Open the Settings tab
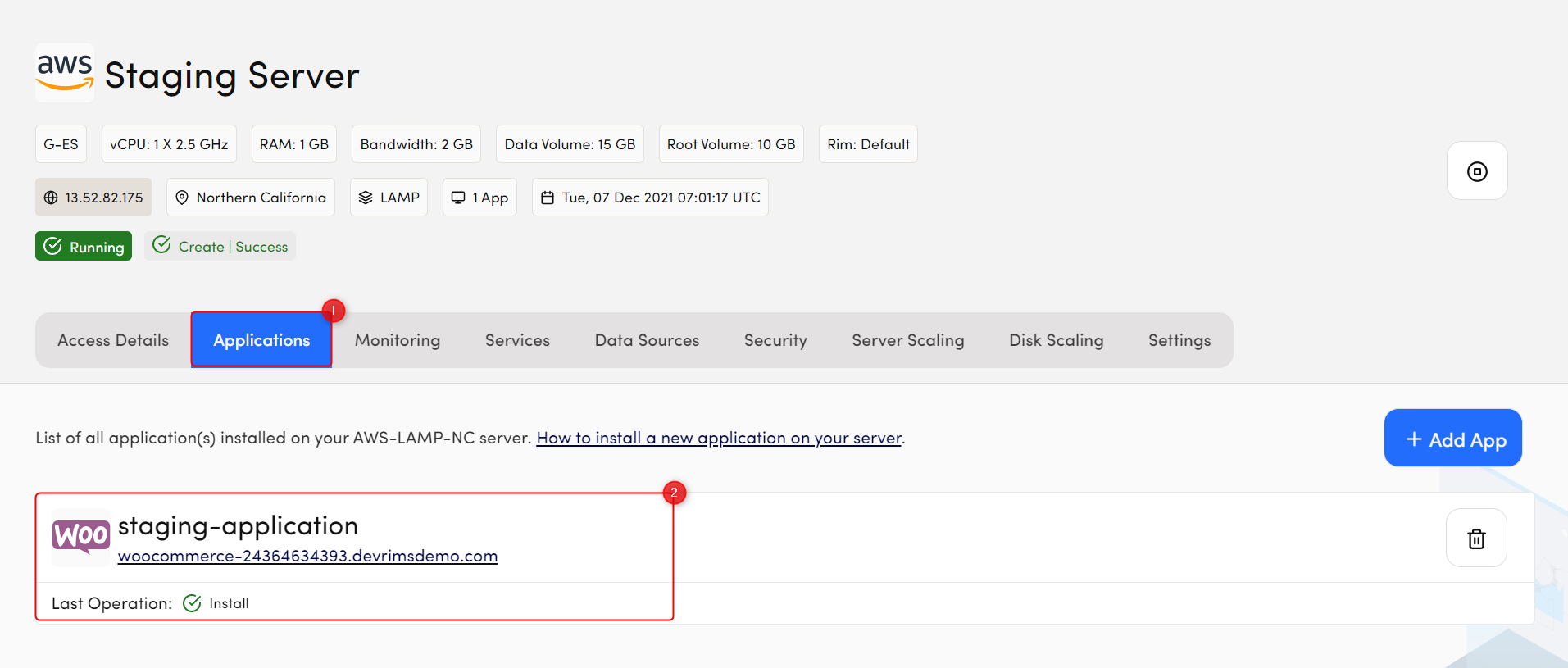This screenshot has width=1568, height=668. pos(1179,340)
